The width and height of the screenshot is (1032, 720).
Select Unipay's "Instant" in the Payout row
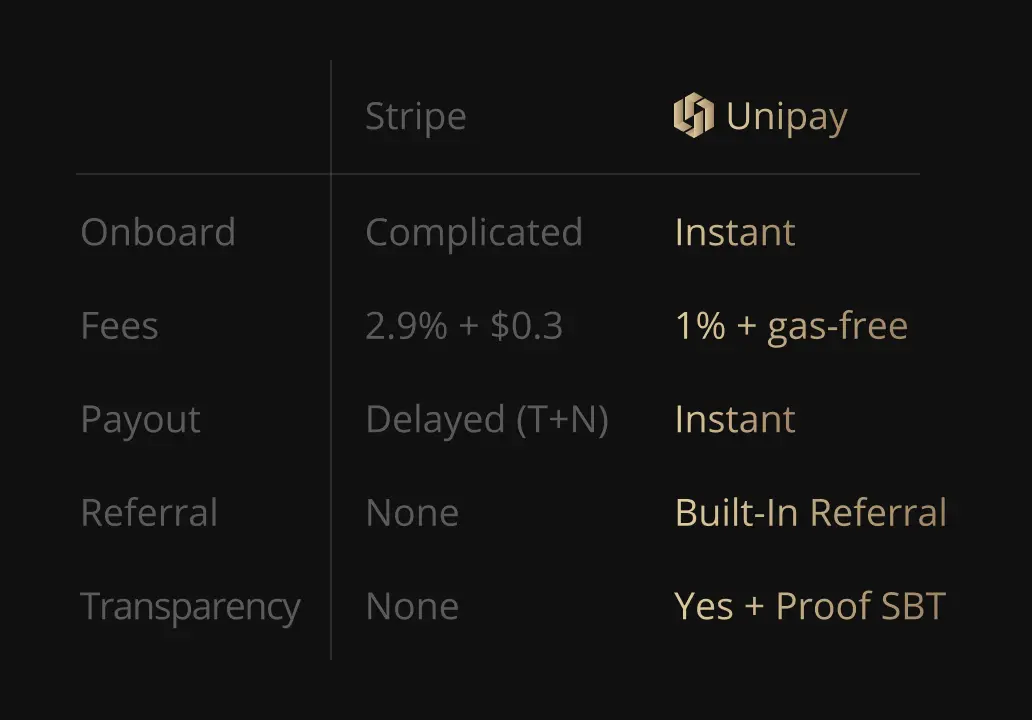coord(735,420)
